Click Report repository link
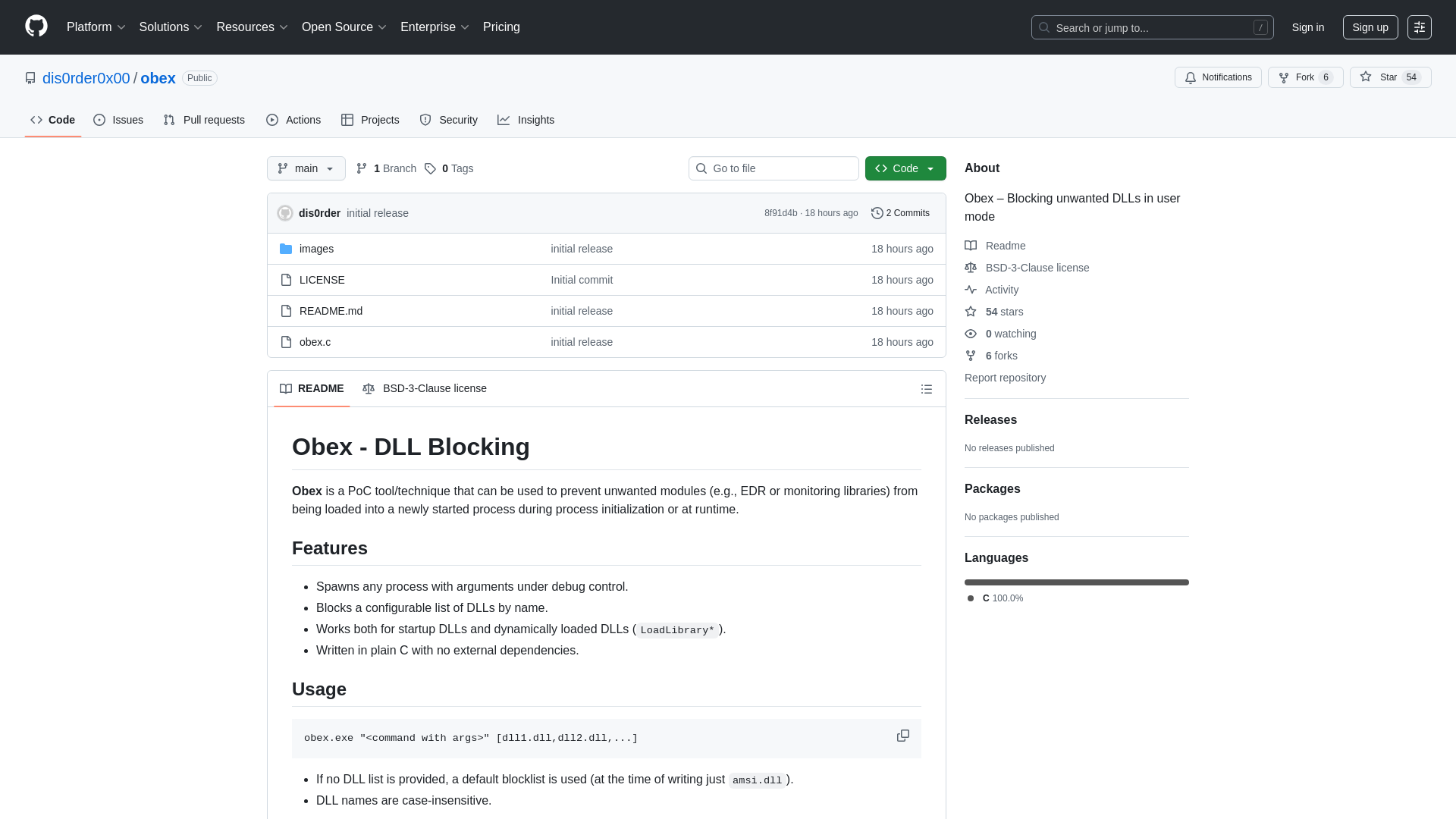 point(1005,378)
